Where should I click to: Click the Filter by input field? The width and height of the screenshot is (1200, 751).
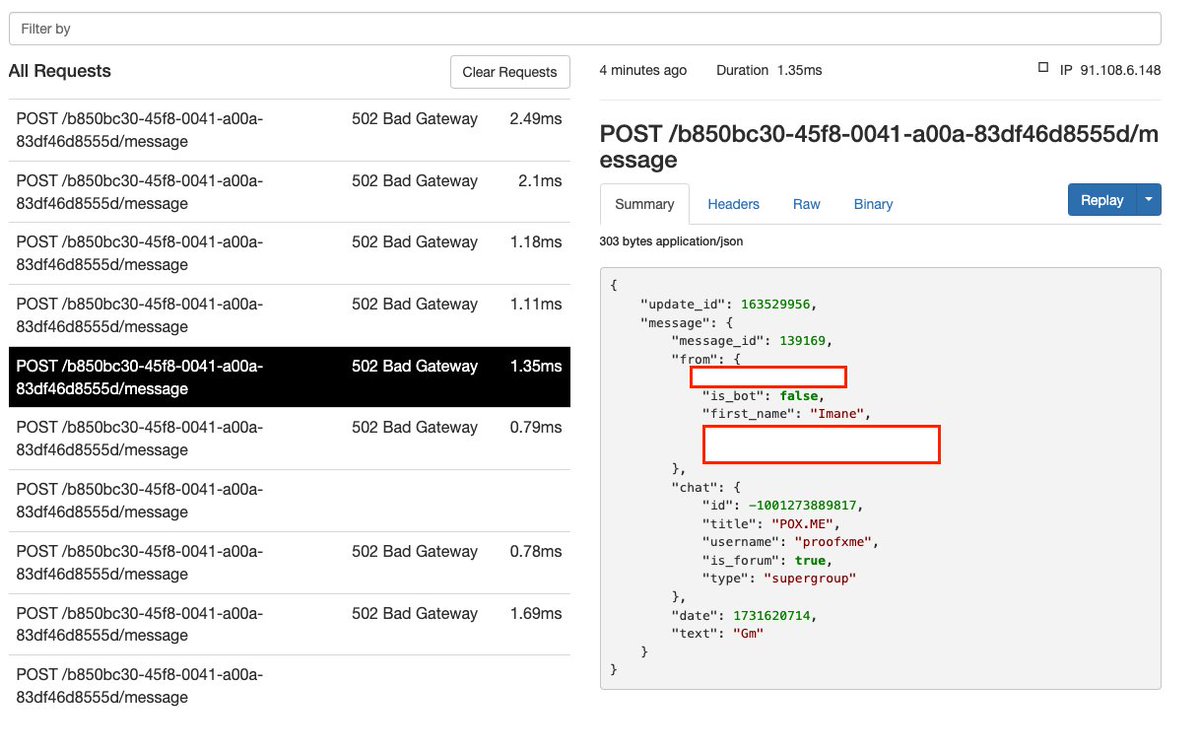[x=585, y=29]
